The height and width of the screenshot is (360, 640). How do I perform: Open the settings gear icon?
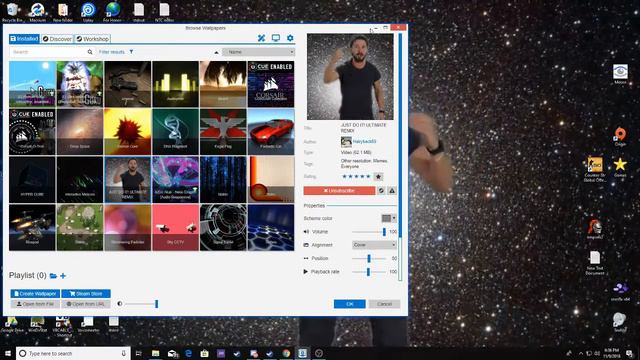[290, 38]
